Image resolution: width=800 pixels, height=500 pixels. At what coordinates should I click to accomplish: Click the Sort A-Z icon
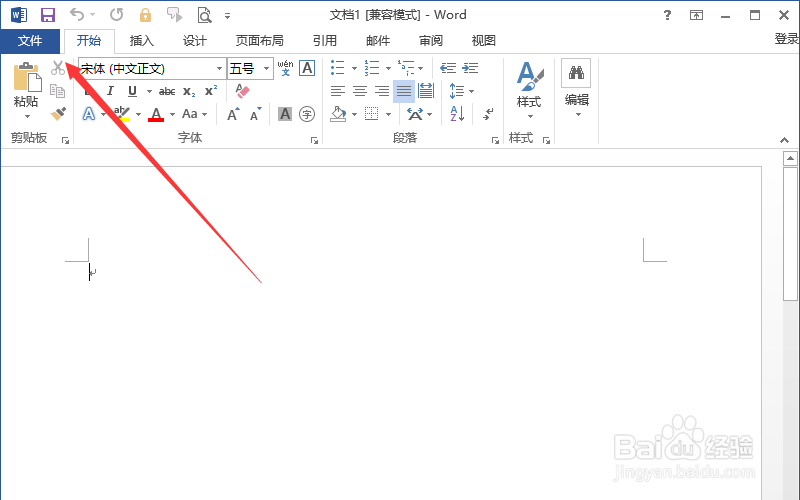pos(457,113)
